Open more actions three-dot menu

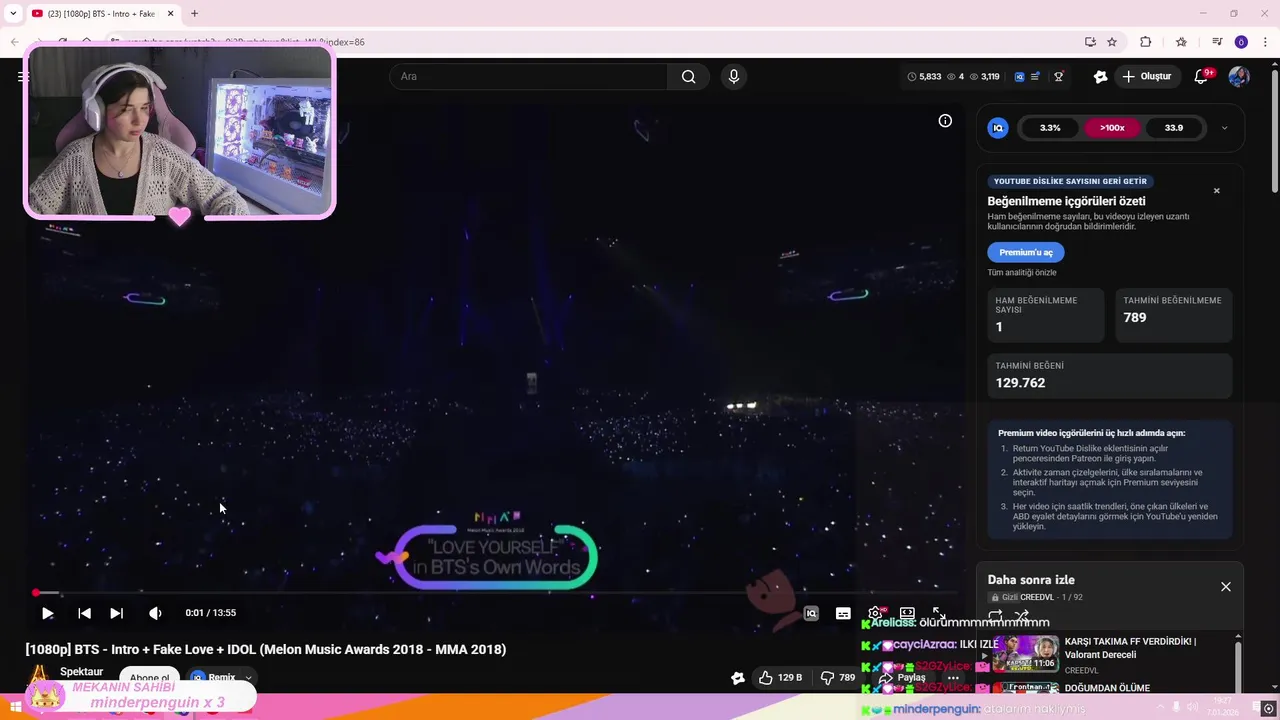(x=953, y=678)
